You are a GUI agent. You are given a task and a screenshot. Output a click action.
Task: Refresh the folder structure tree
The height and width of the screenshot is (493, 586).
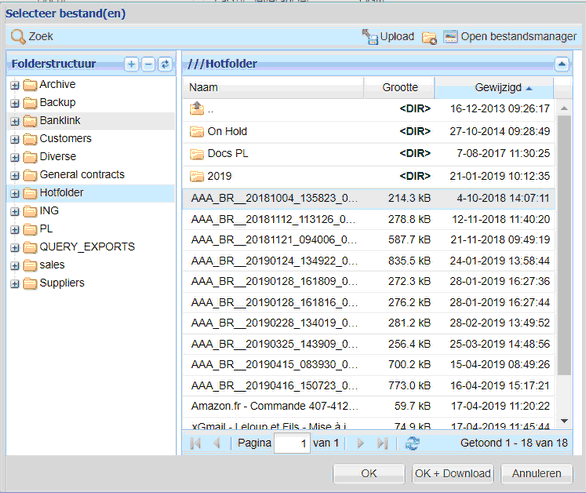click(x=165, y=64)
